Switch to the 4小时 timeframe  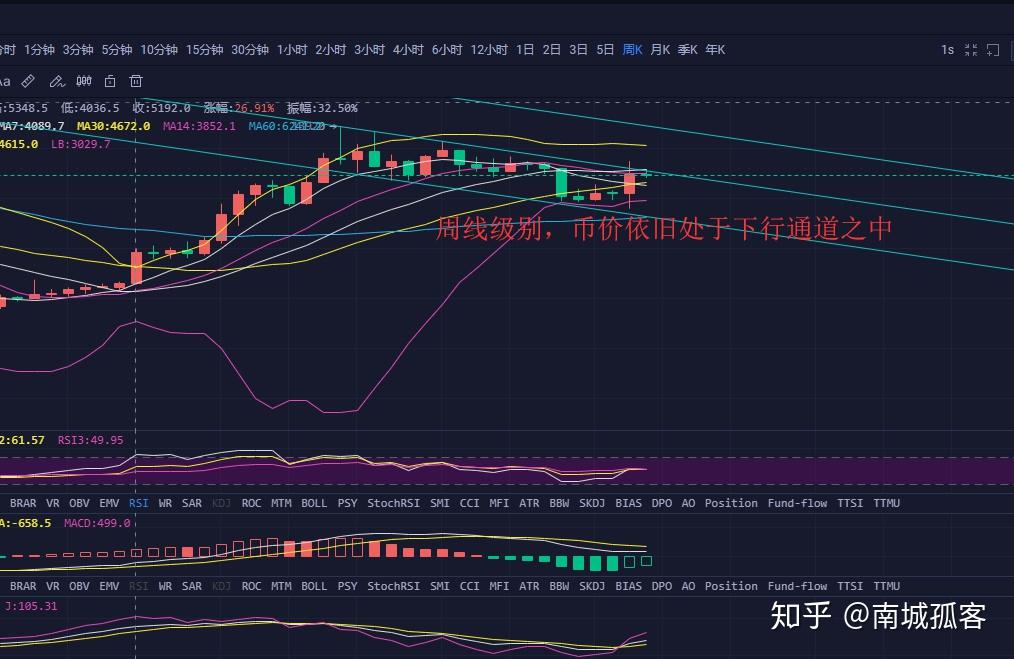[x=408, y=50]
